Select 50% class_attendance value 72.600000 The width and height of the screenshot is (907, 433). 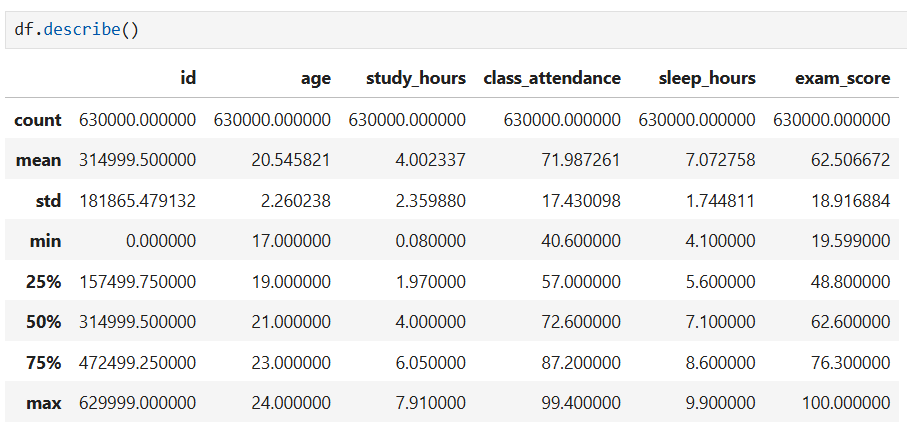(x=581, y=322)
